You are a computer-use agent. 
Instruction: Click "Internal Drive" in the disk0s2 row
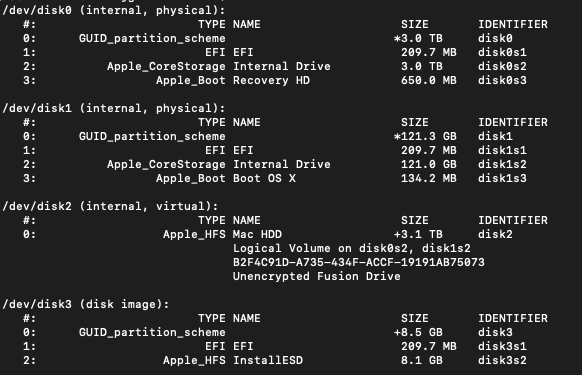click(x=282, y=66)
